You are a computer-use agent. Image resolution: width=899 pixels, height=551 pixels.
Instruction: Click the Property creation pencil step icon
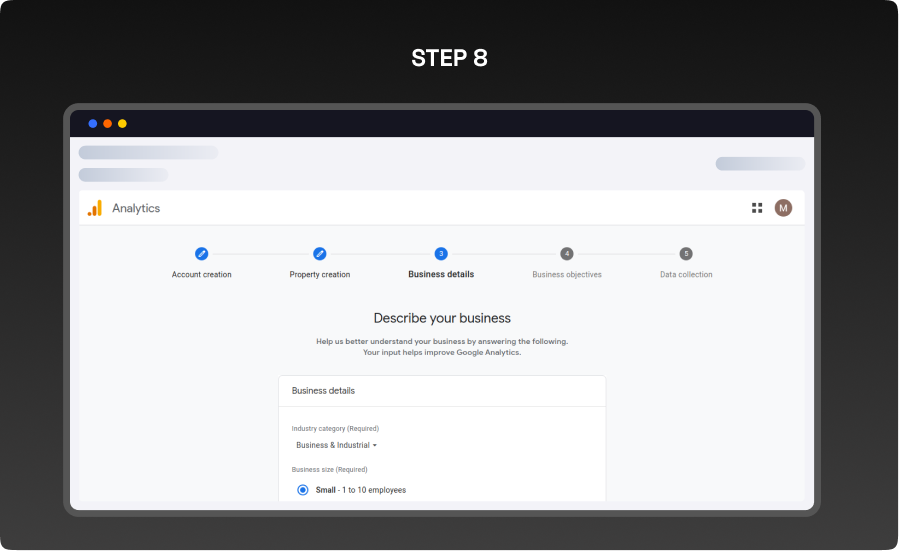coord(320,254)
